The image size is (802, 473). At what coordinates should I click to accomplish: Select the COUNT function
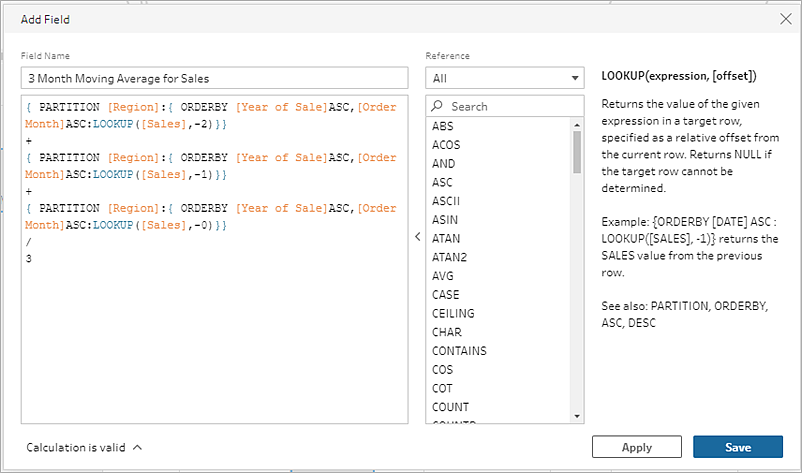(x=450, y=407)
